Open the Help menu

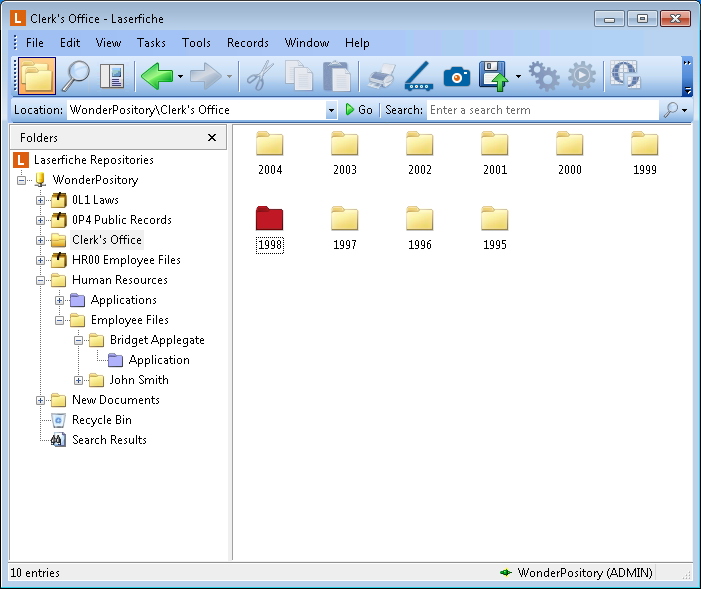[x=357, y=43]
